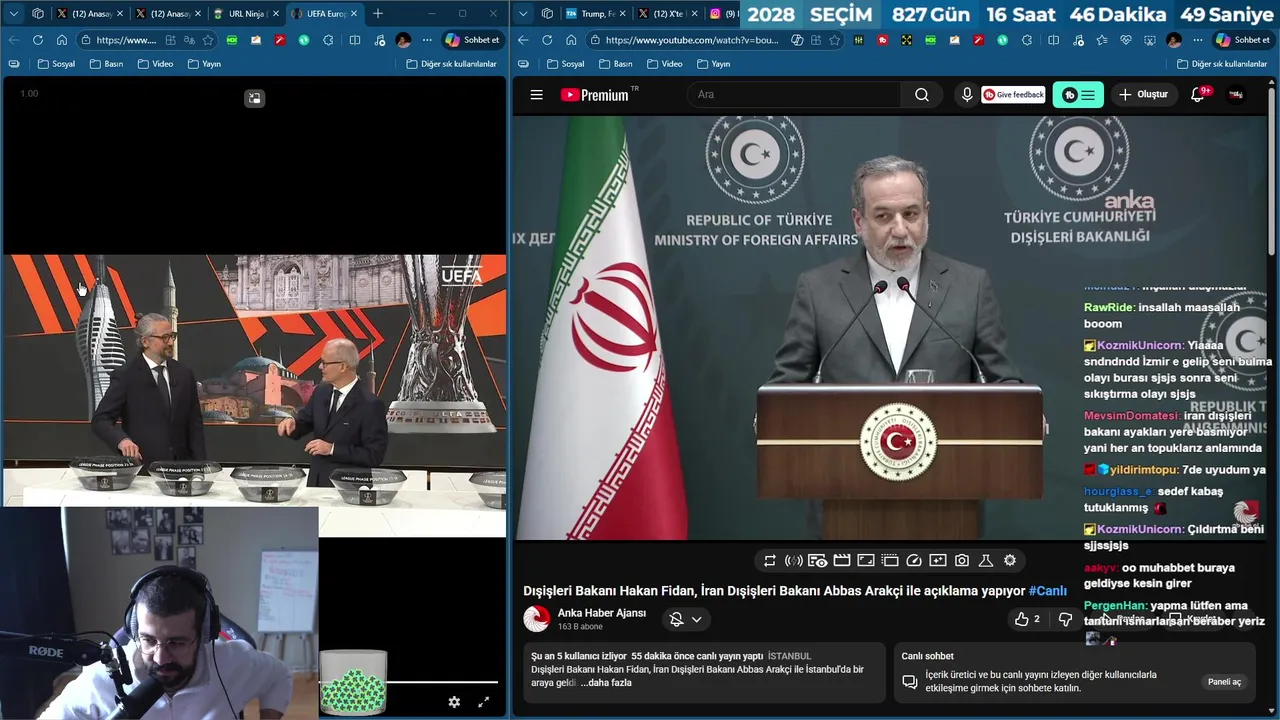Open Sosyal bookmarks folder in right browser

pyautogui.click(x=565, y=64)
